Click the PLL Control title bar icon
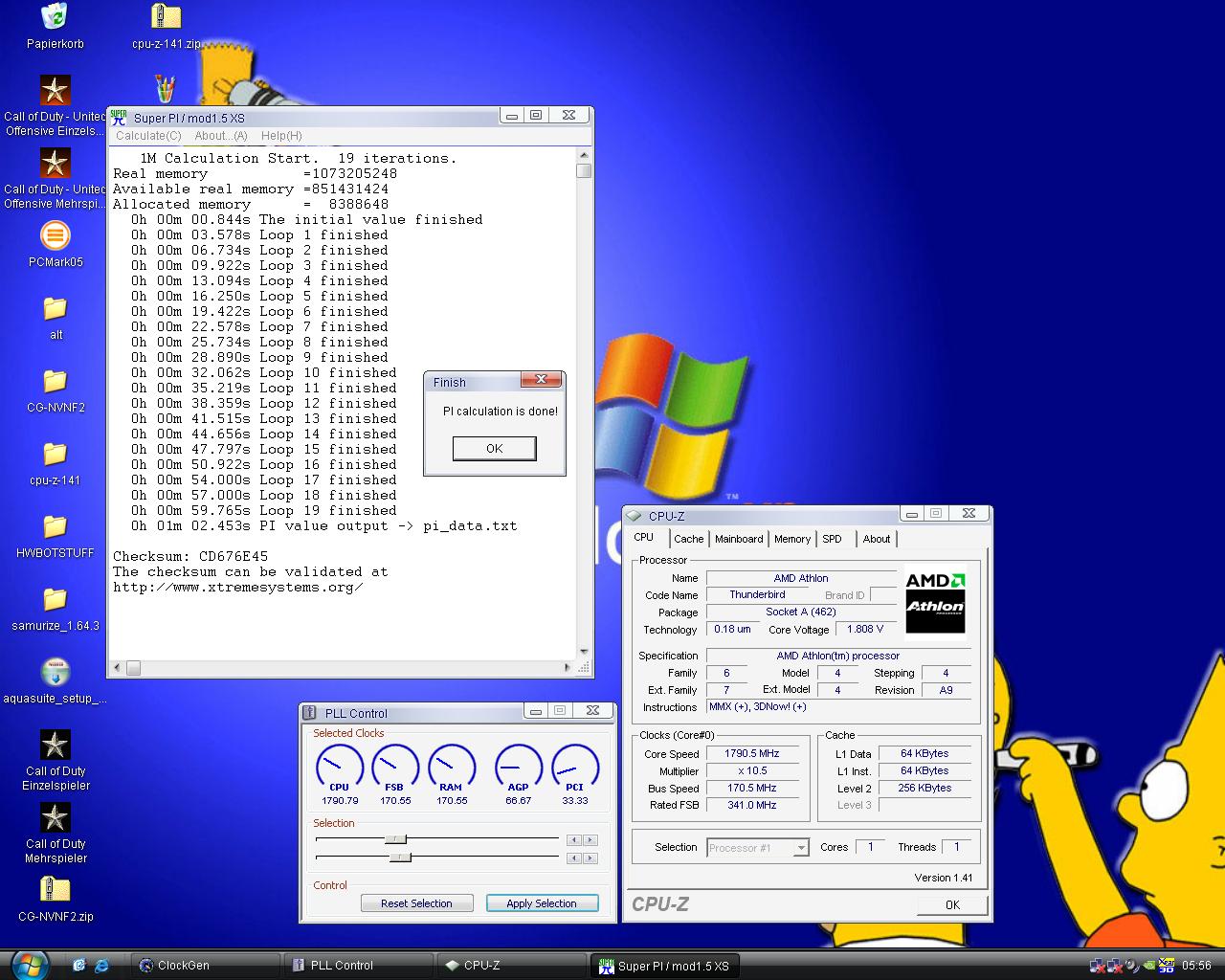 (x=309, y=712)
